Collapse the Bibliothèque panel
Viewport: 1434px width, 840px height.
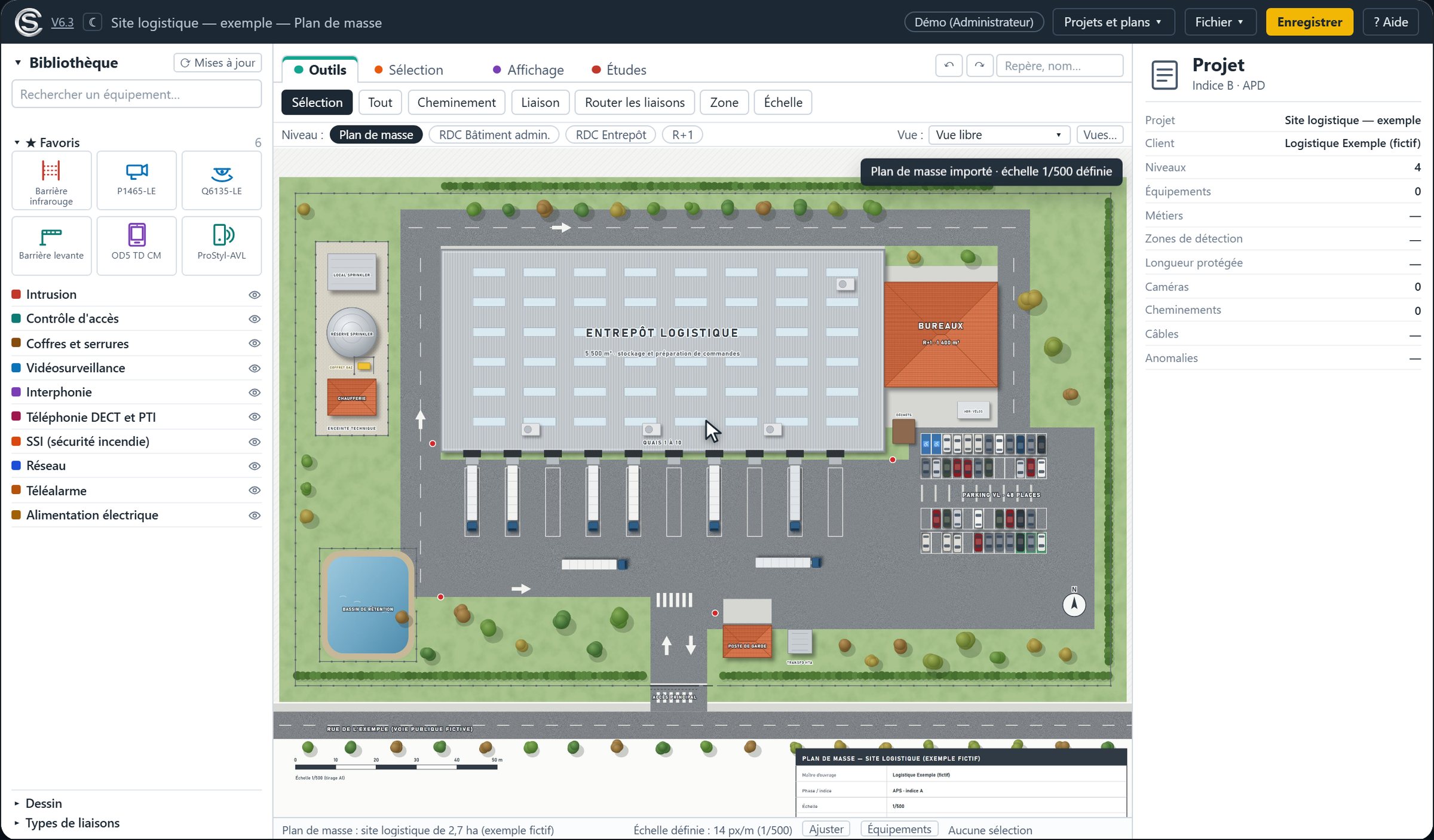(x=18, y=63)
